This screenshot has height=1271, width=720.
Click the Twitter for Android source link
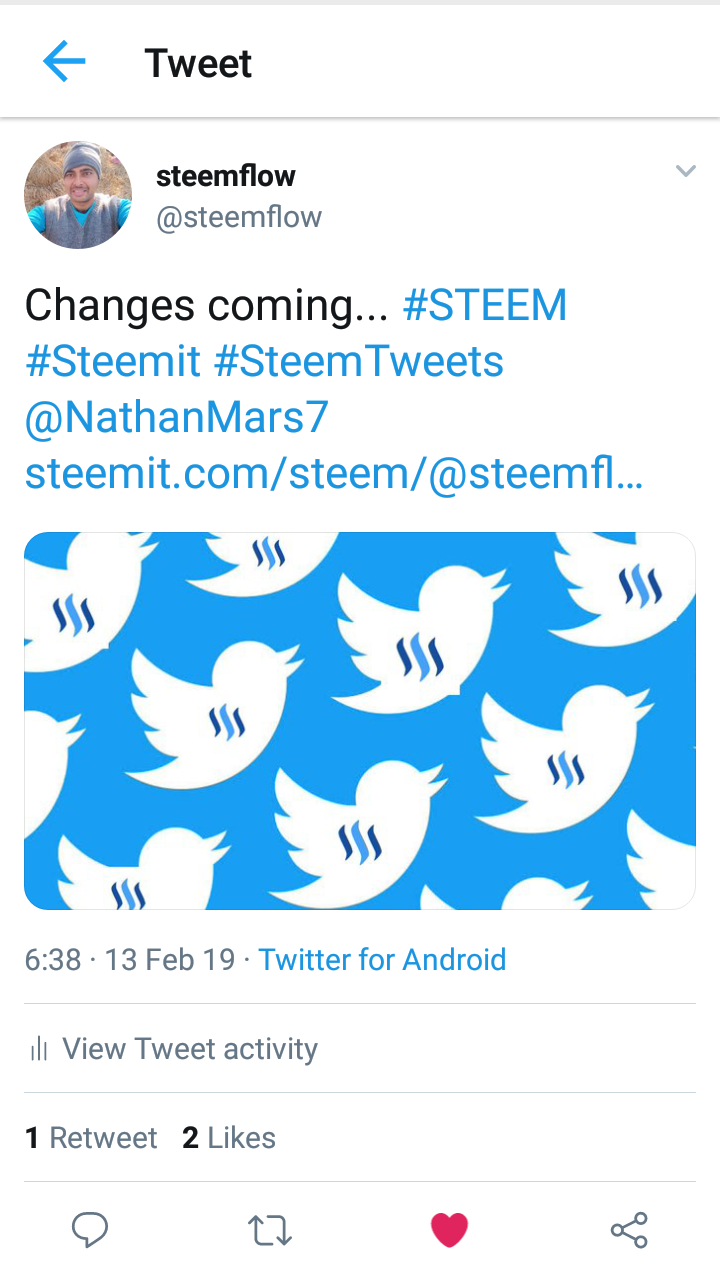click(382, 960)
